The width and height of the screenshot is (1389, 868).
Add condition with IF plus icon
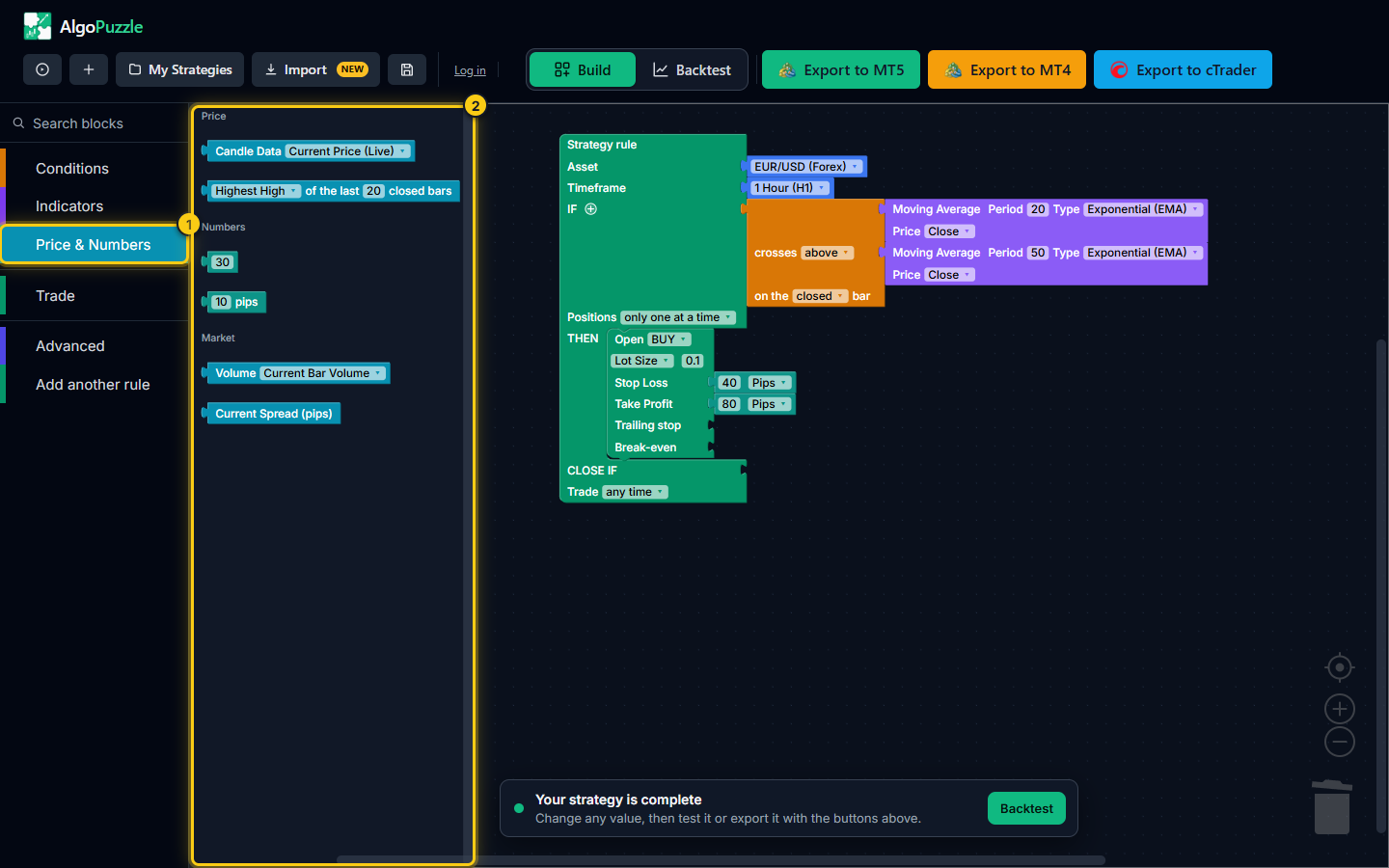click(591, 209)
